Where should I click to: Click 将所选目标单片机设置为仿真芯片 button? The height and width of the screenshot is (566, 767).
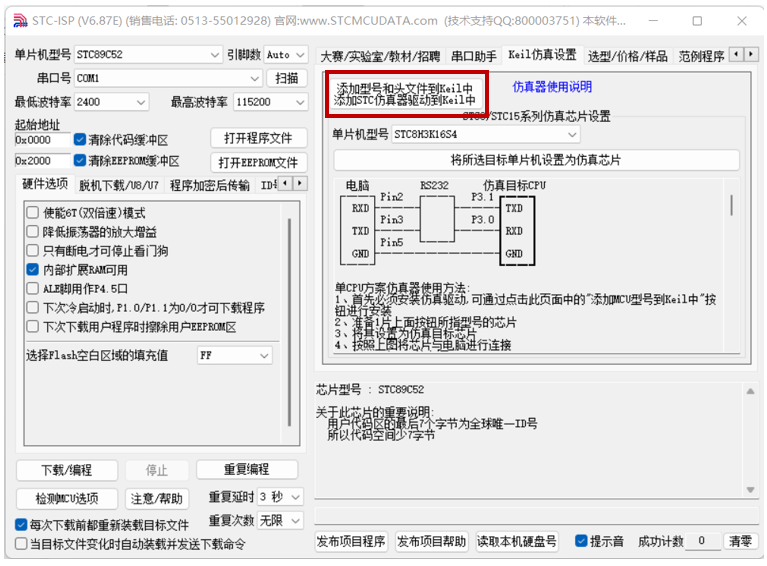pos(536,160)
